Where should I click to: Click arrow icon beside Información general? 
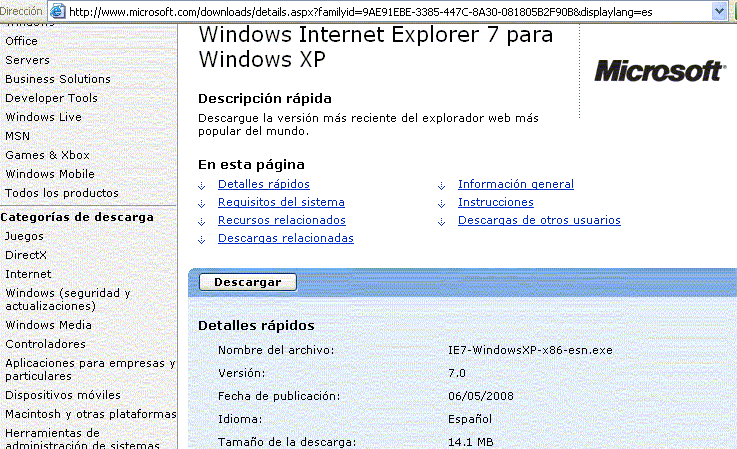[441, 186]
